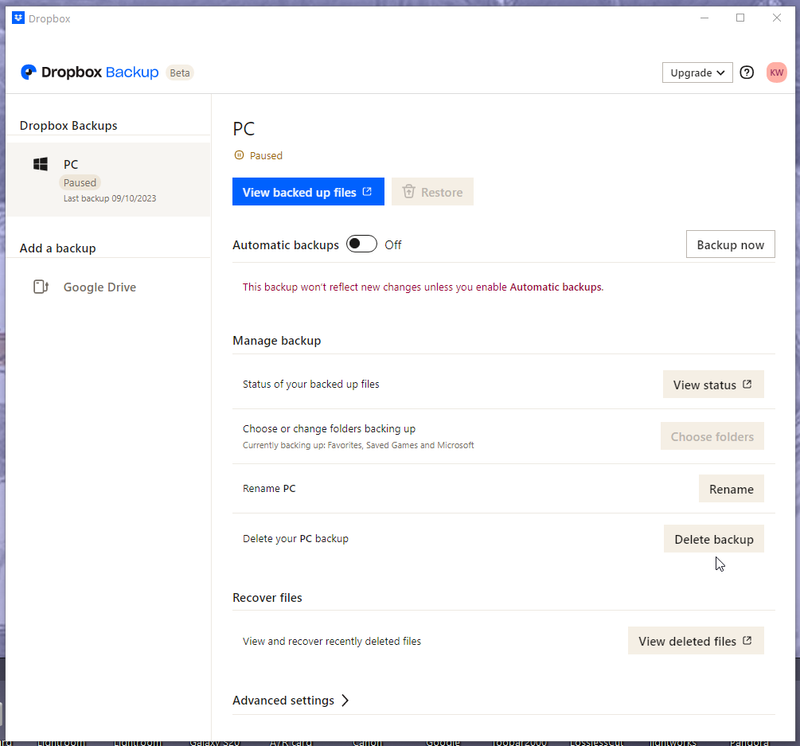This screenshot has width=800, height=746.
Task: Click the Dropbox icon in title bar
Action: click(18, 18)
